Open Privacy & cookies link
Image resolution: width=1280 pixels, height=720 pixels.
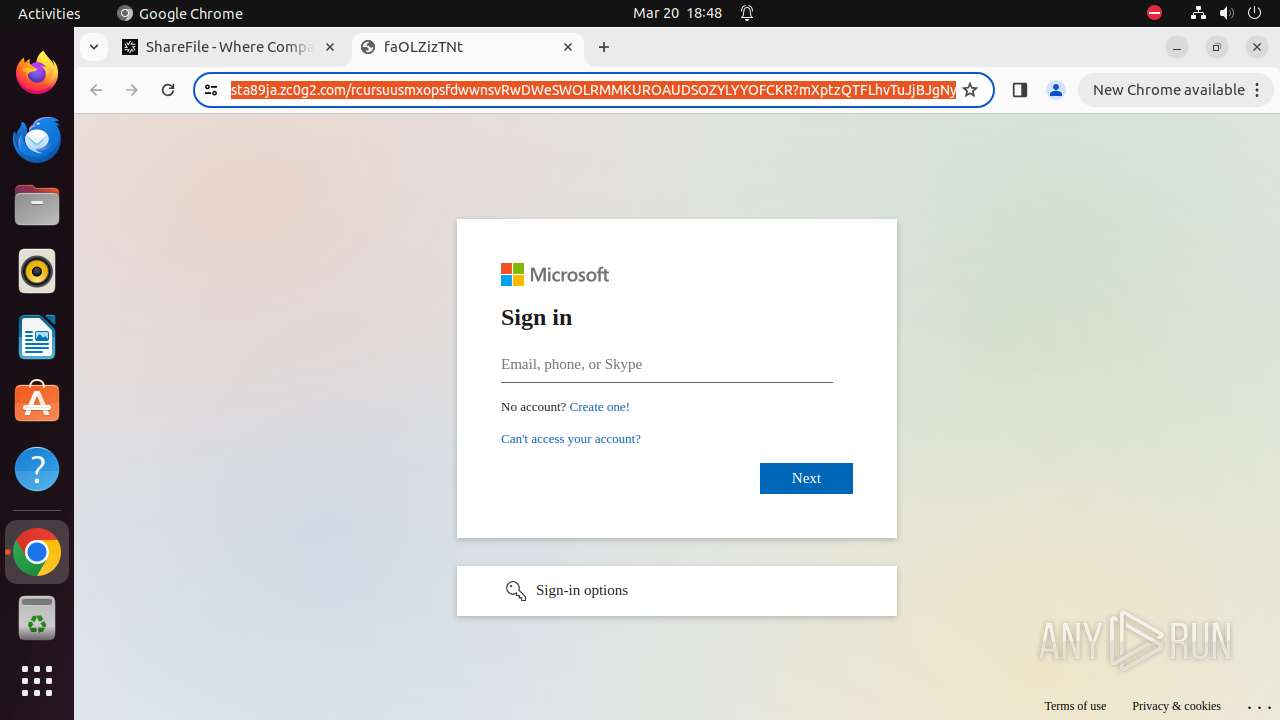(1176, 706)
